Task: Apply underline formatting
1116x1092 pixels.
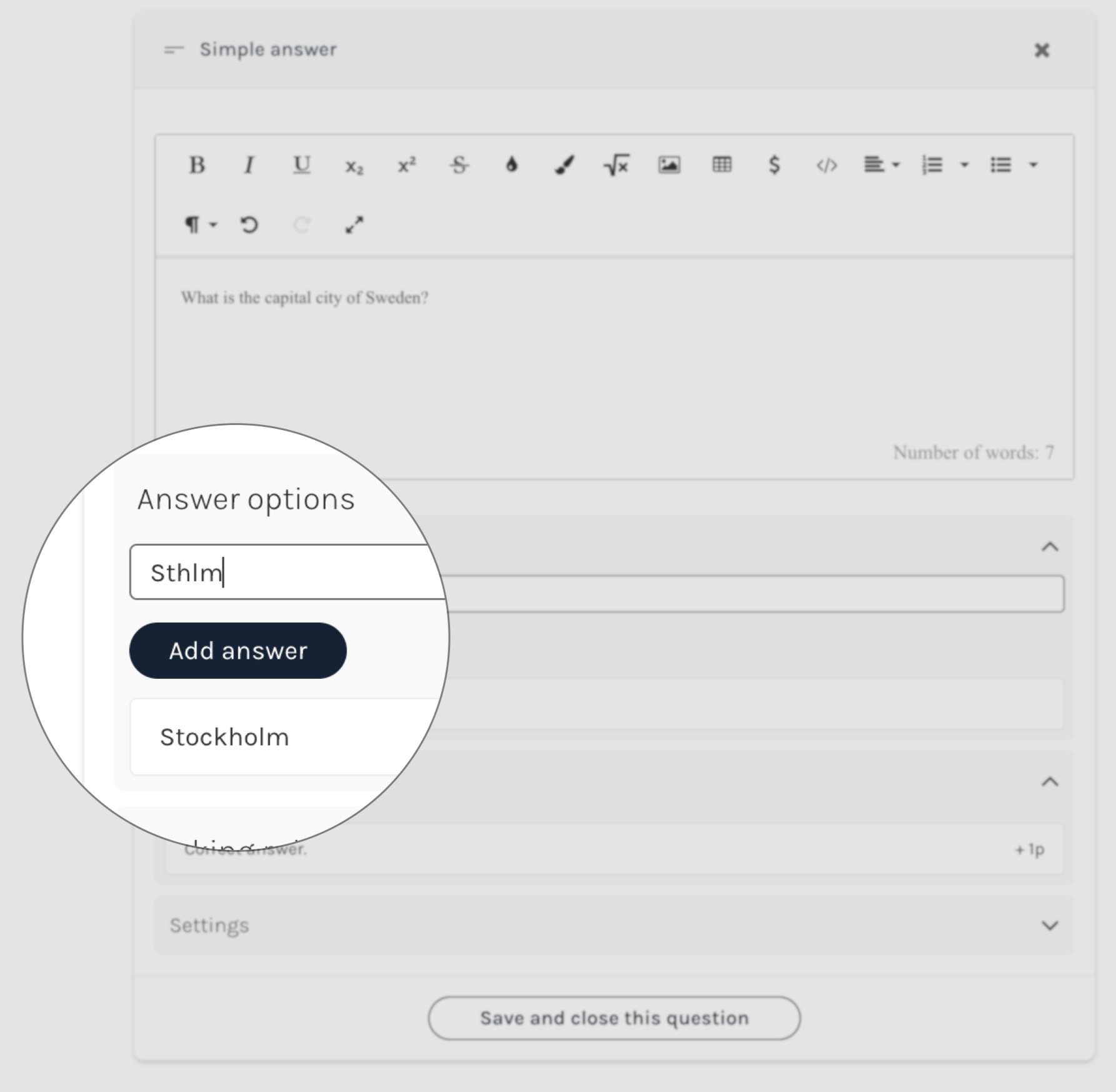Action: point(301,165)
